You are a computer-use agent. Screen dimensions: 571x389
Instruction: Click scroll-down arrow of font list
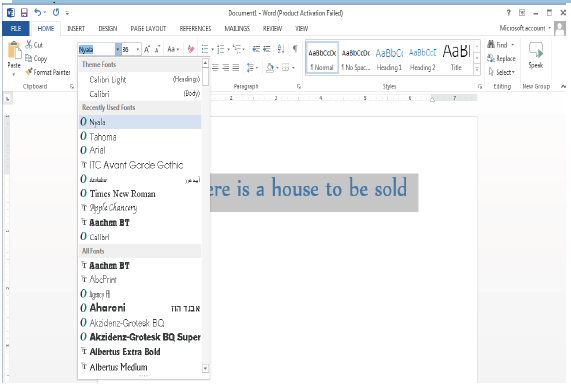point(205,368)
